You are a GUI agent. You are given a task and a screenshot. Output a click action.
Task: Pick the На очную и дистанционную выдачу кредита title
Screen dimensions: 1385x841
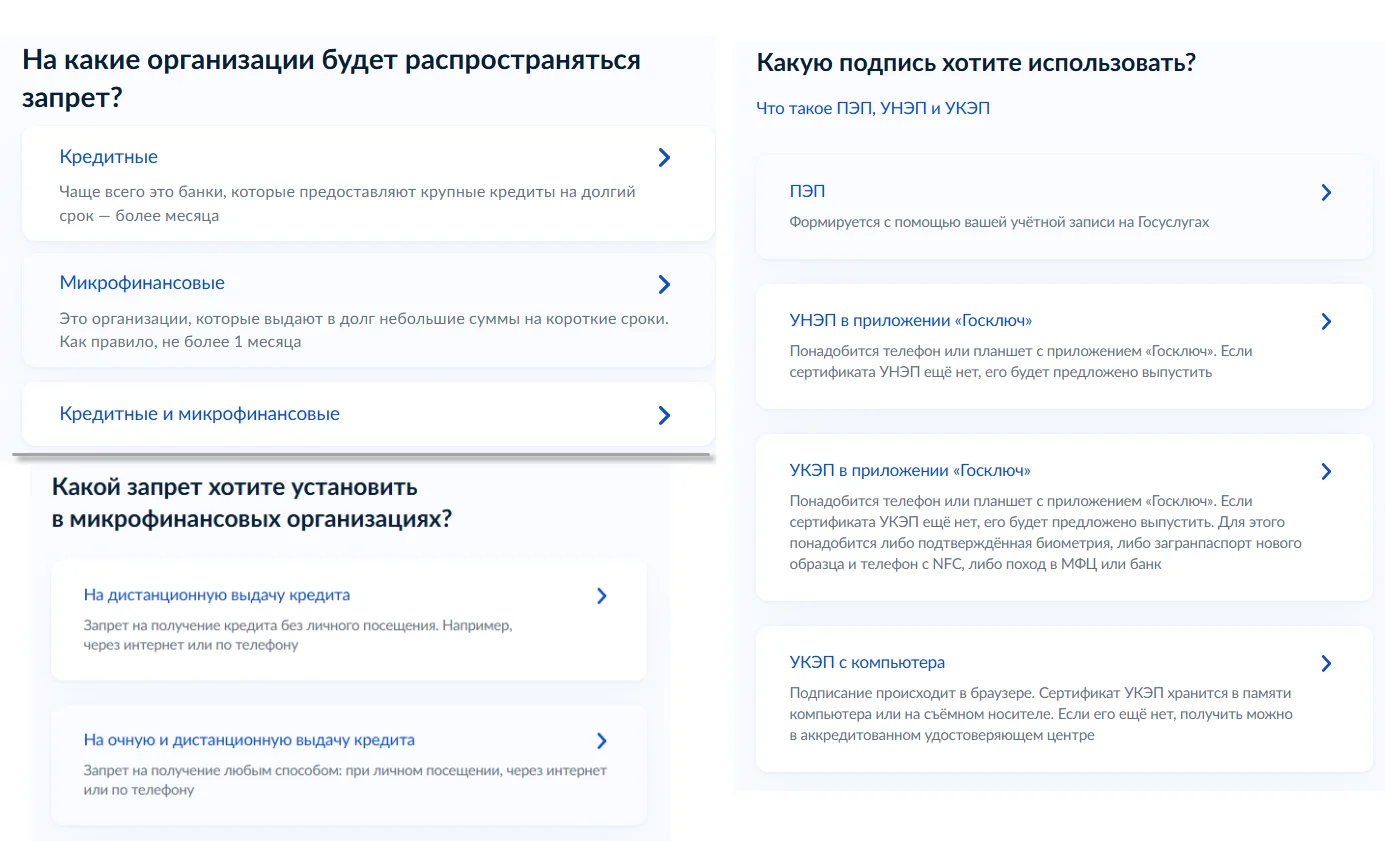coord(249,740)
